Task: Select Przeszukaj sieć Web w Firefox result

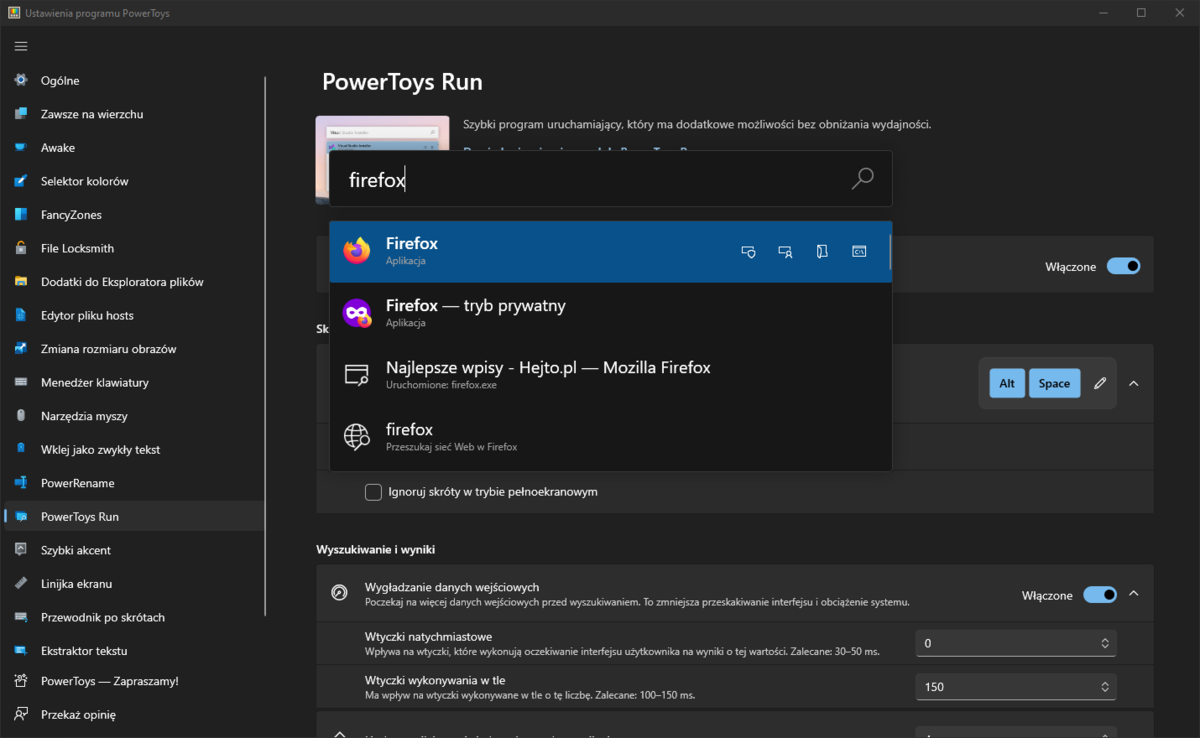Action: (x=610, y=437)
